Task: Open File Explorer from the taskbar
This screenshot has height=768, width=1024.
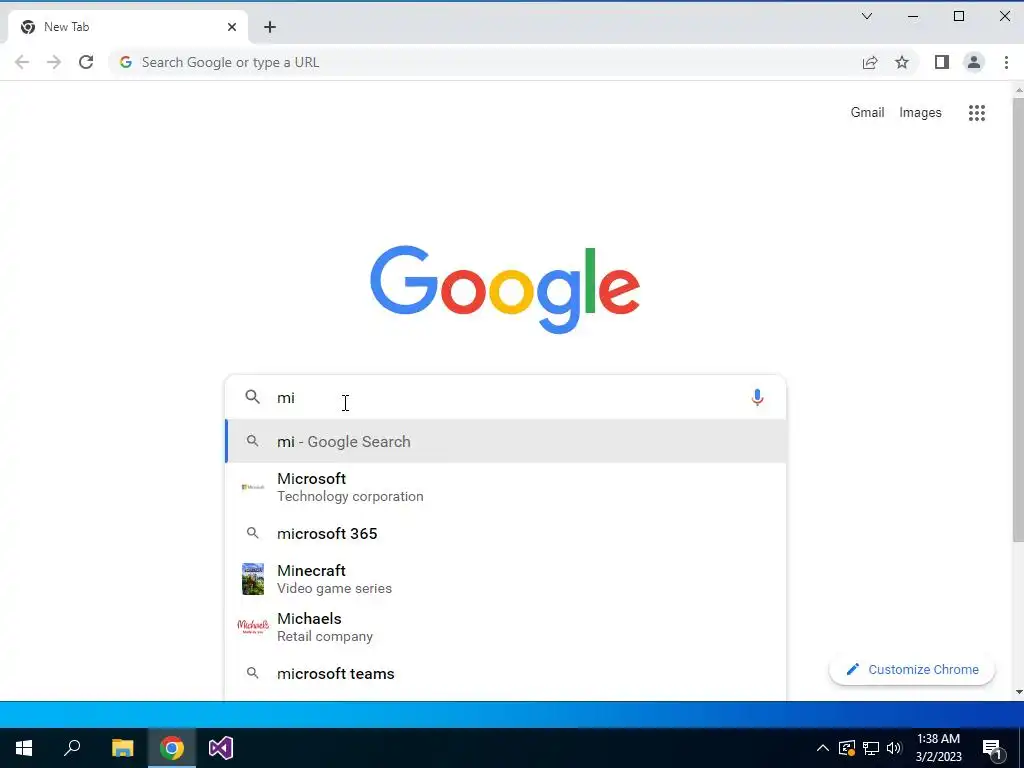Action: point(122,748)
